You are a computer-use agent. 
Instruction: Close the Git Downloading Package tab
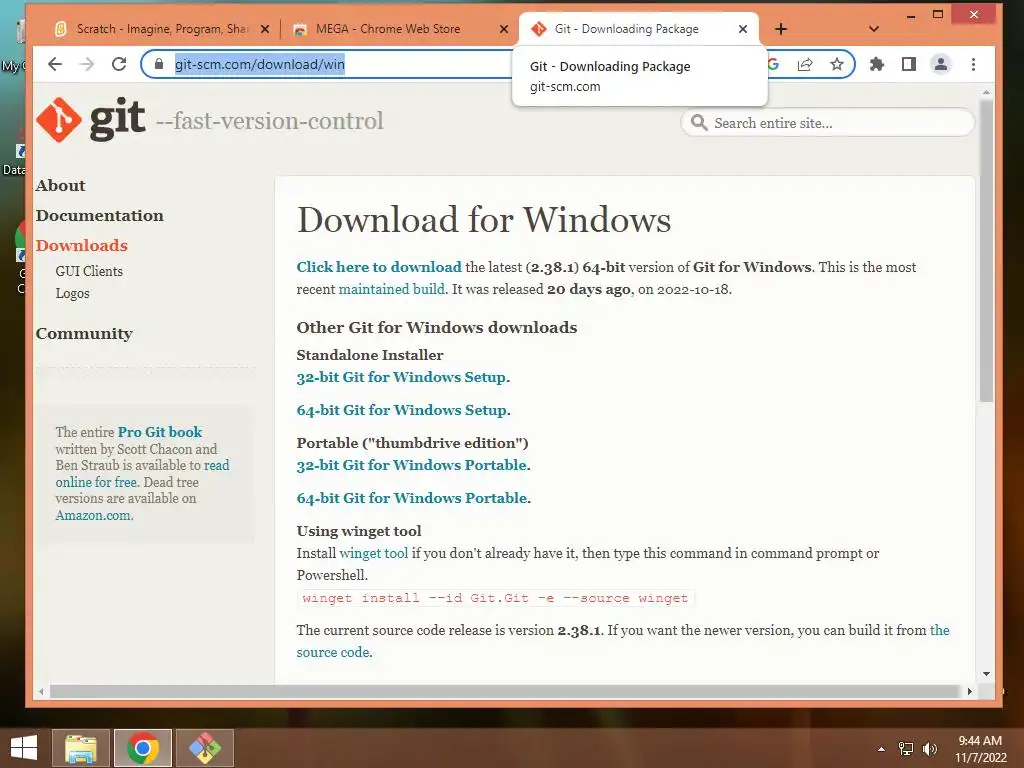pyautogui.click(x=743, y=29)
